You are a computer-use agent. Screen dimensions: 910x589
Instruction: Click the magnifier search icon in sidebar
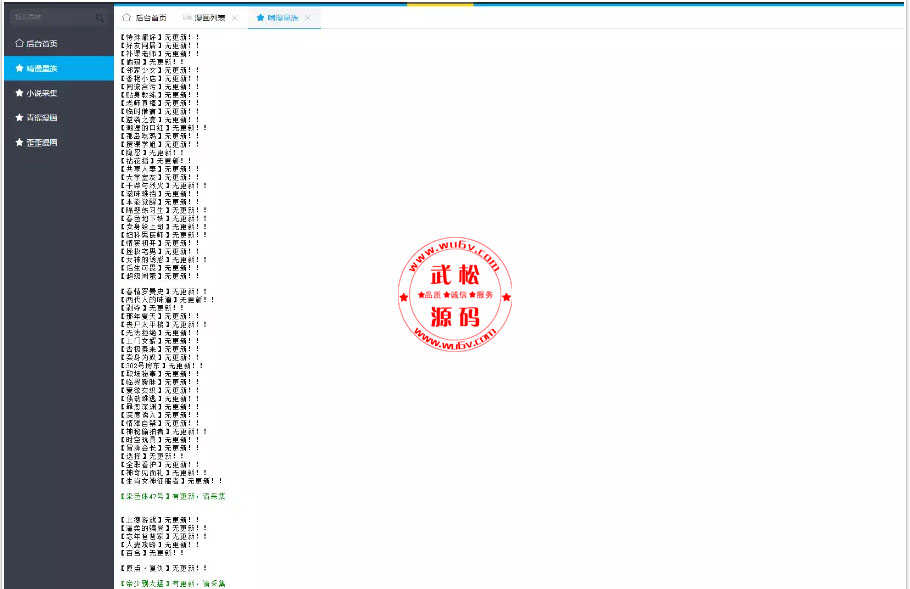99,18
